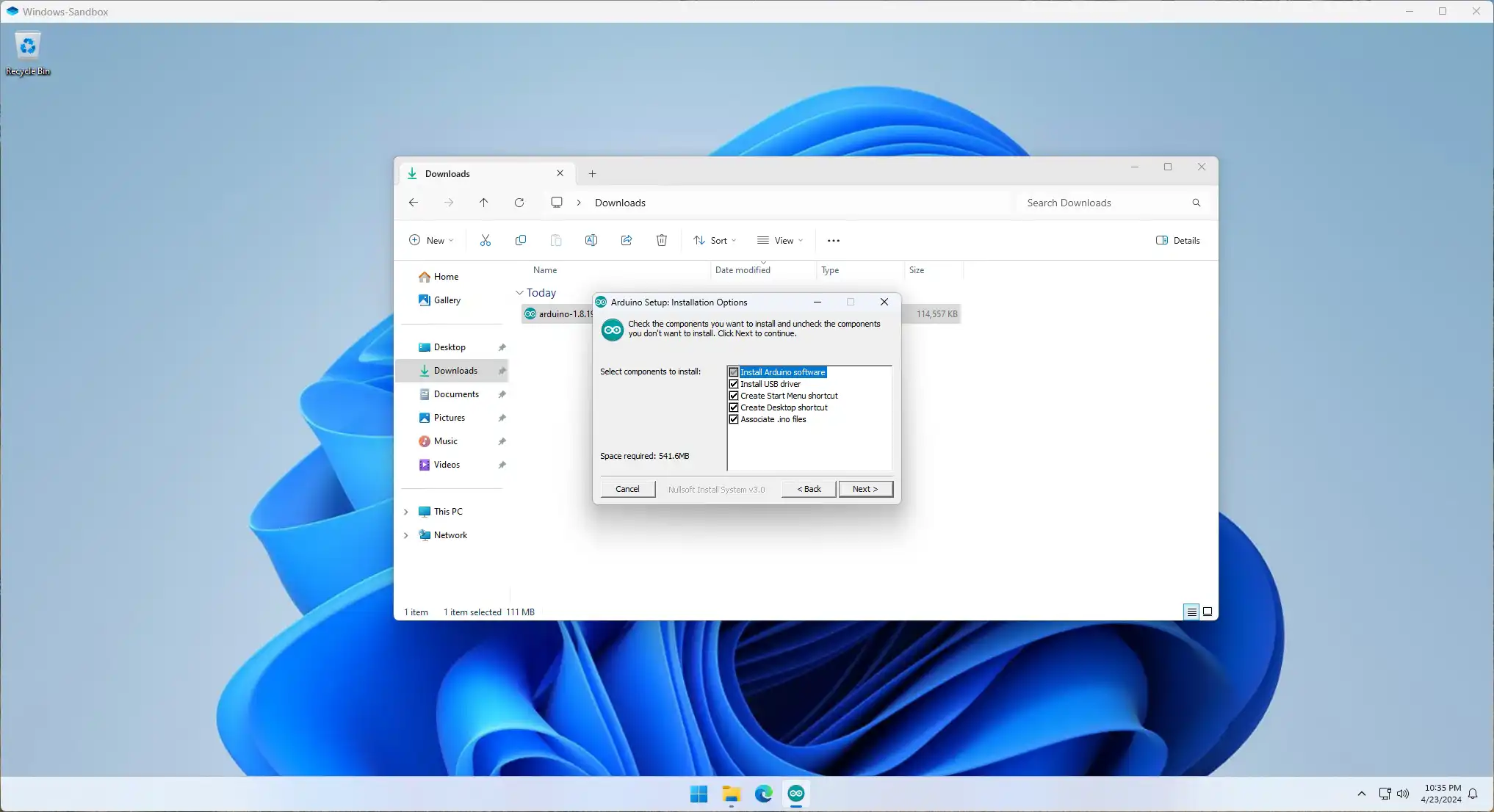Screen dimensions: 1494x812
Task: Click the Delete trash can icon
Action: coord(661,240)
